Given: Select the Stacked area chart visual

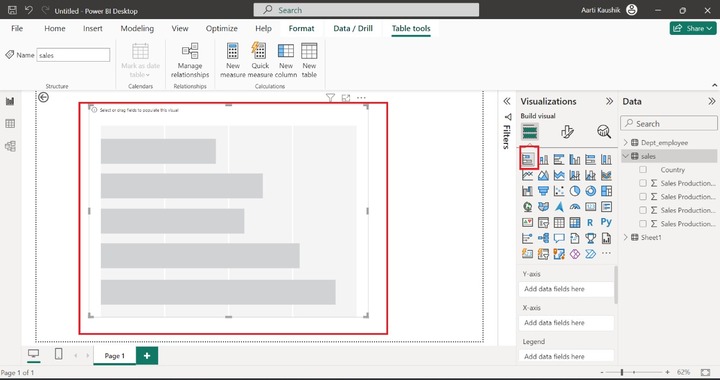Looking at the screenshot, I should tap(559, 175).
